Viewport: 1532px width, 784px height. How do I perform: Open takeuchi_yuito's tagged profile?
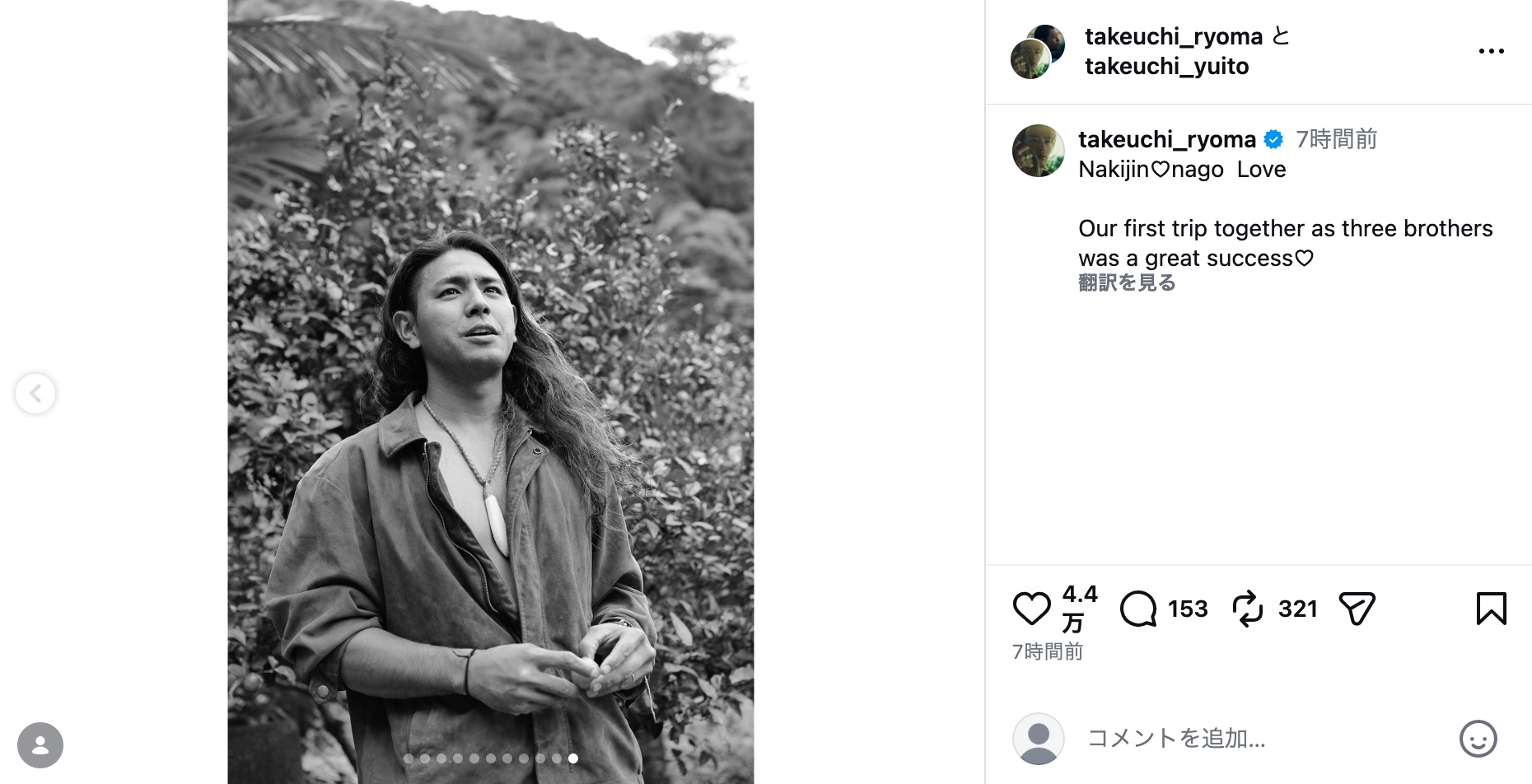click(1165, 66)
